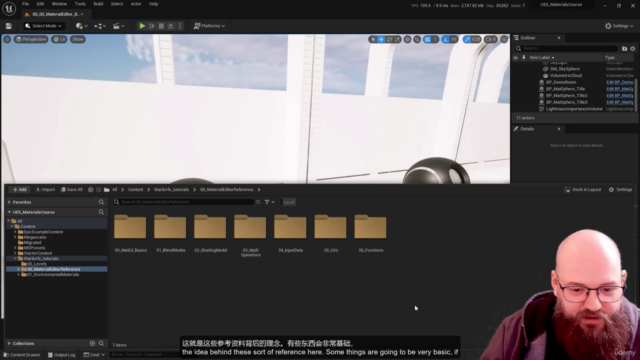Click Save All in Content Browser
Screen dimensions: 640x360
72,189
